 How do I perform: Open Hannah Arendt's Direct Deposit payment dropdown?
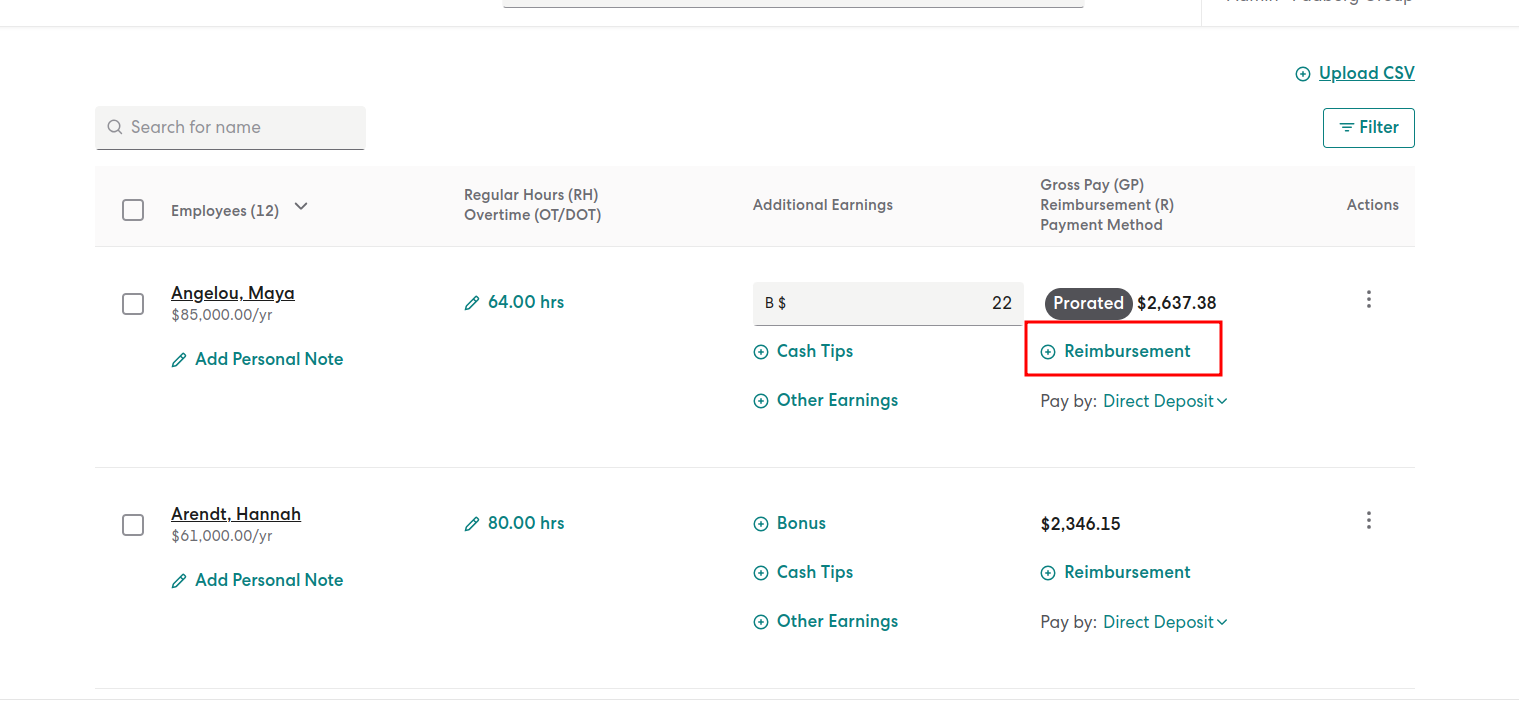tap(1165, 622)
